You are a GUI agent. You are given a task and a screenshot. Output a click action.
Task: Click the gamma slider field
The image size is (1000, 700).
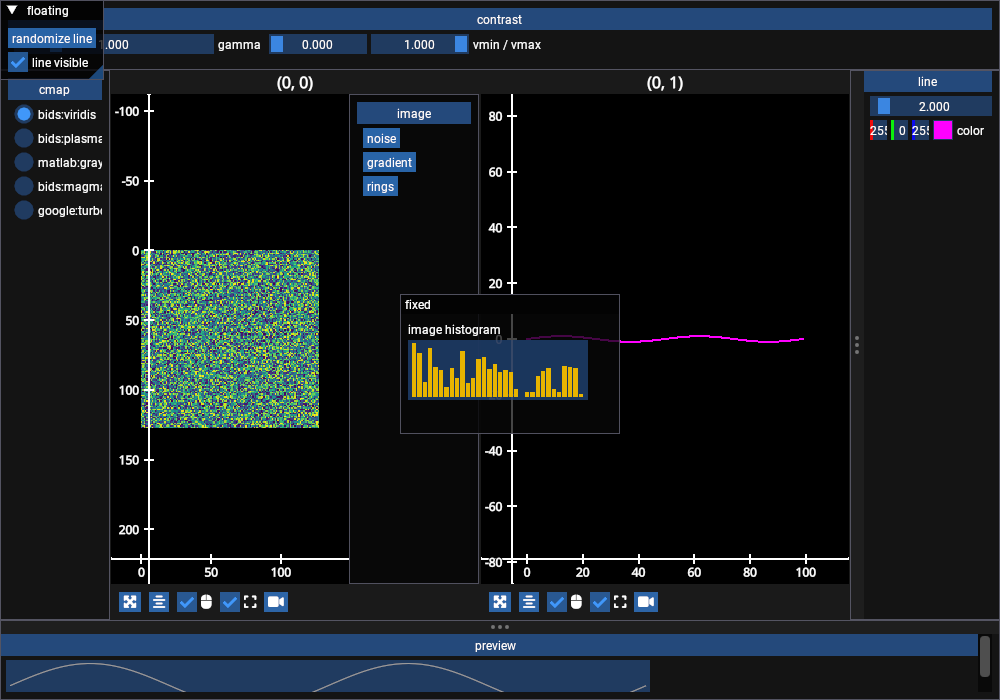pos(158,45)
